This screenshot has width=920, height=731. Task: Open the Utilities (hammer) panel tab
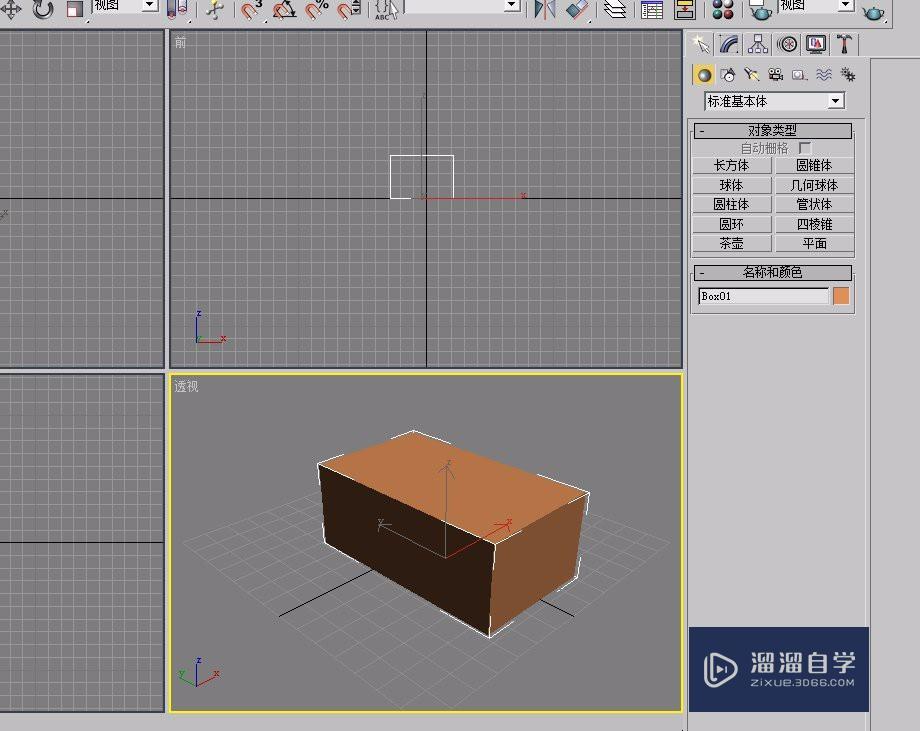tap(845, 44)
